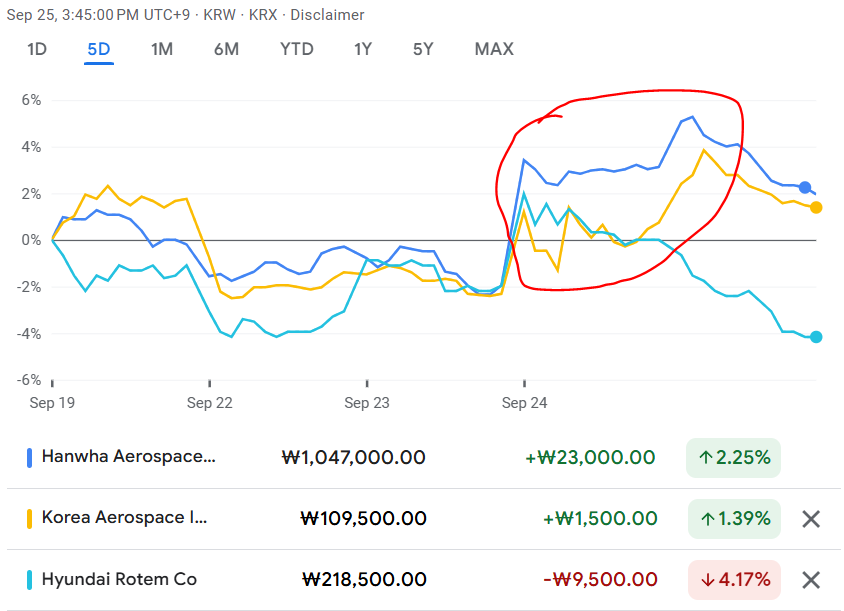Open Hanwha Aerospace stock name
This screenshot has height=611, width=844.
click(x=128, y=458)
